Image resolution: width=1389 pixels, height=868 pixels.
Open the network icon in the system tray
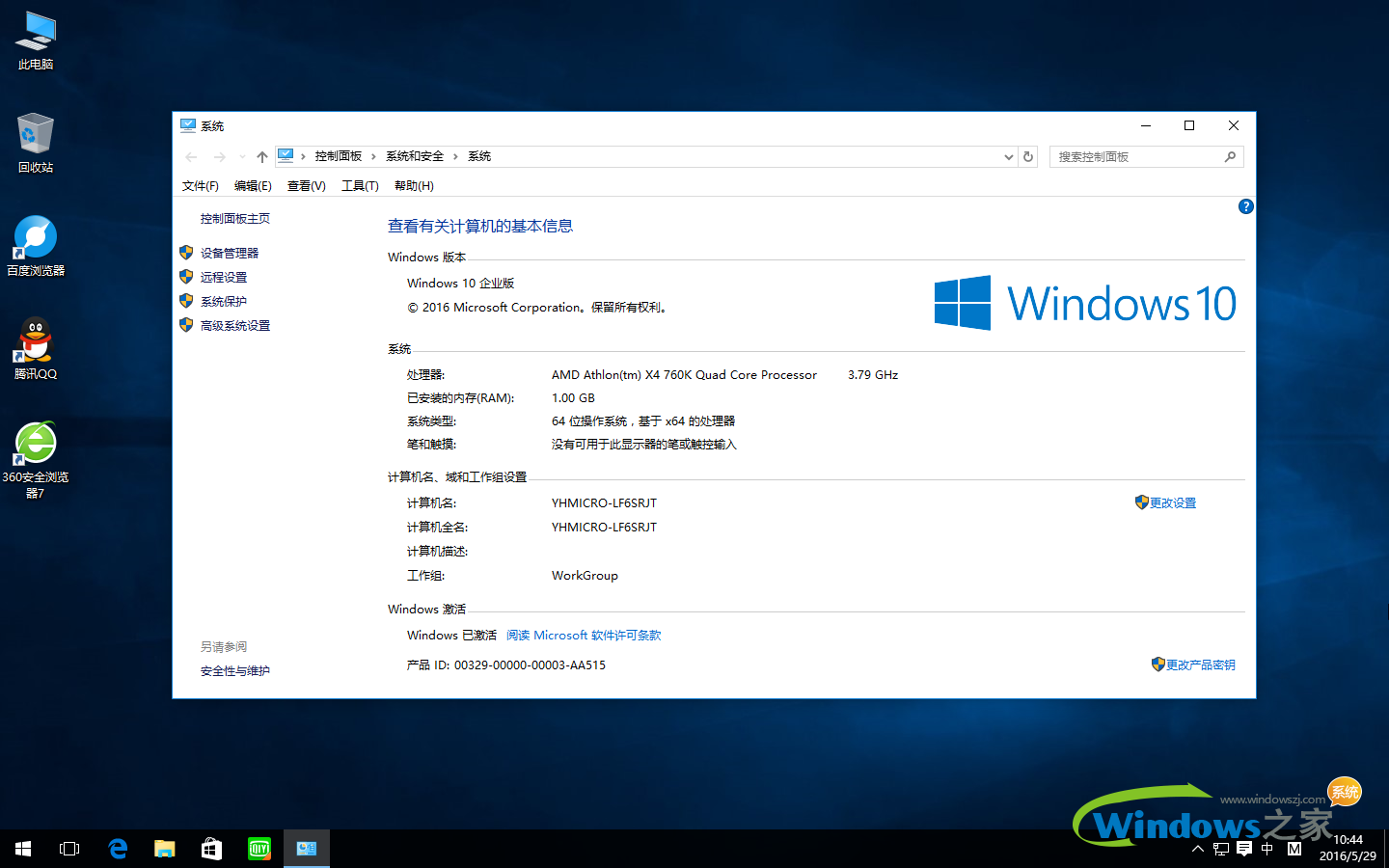[1219, 850]
